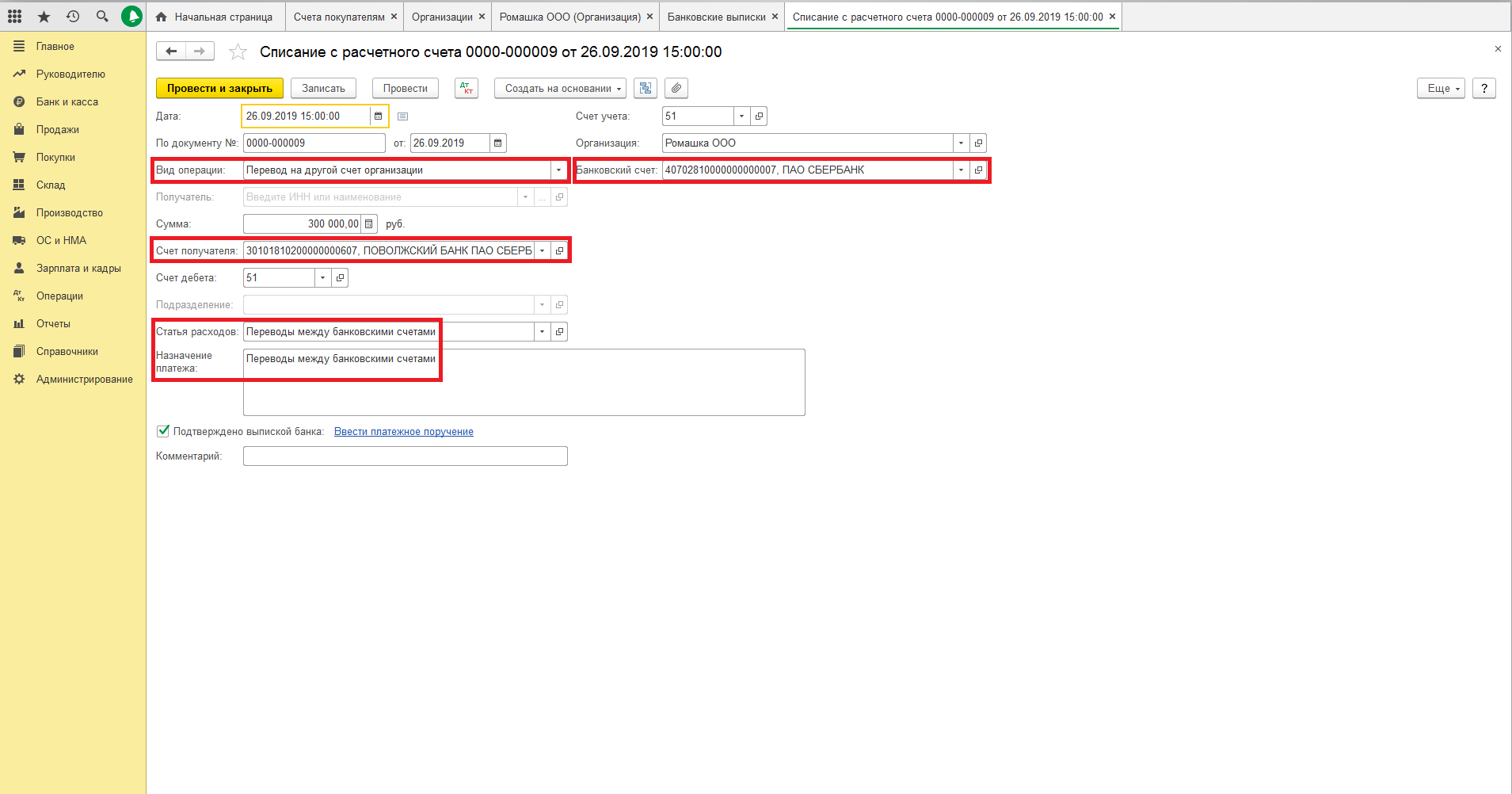Go forward with the right arrow button
Viewport: 1512px width, 794px height.
click(200, 52)
